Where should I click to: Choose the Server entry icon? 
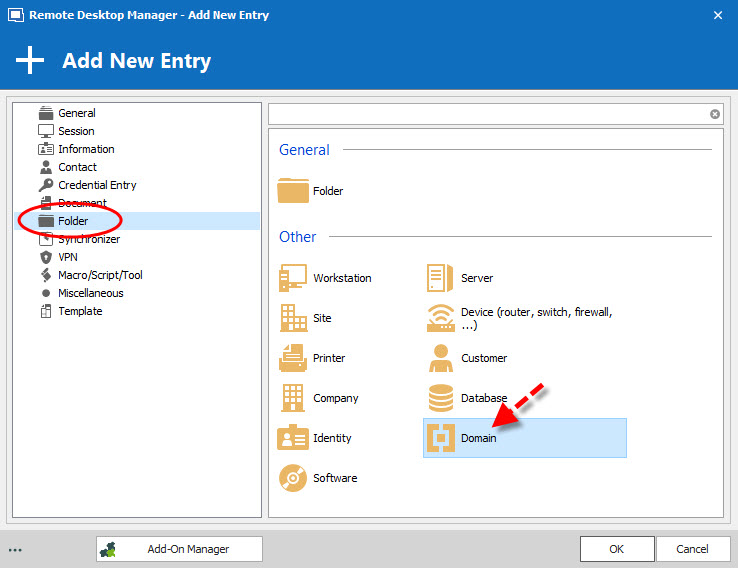(x=441, y=278)
